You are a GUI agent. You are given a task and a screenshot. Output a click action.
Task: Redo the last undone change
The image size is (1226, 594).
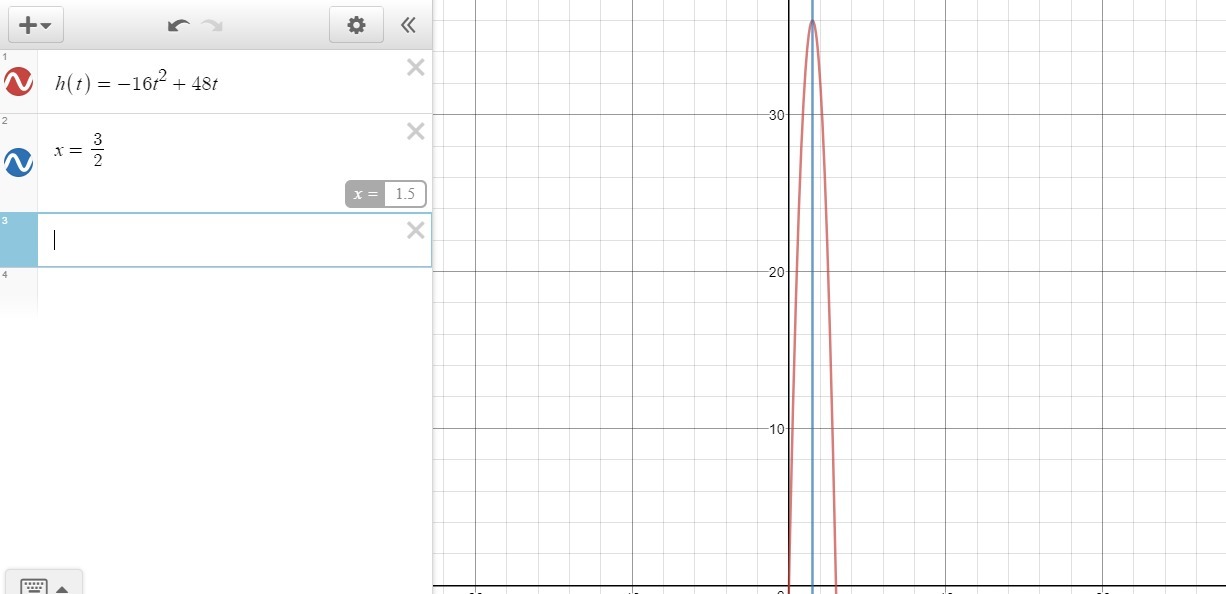pos(211,25)
